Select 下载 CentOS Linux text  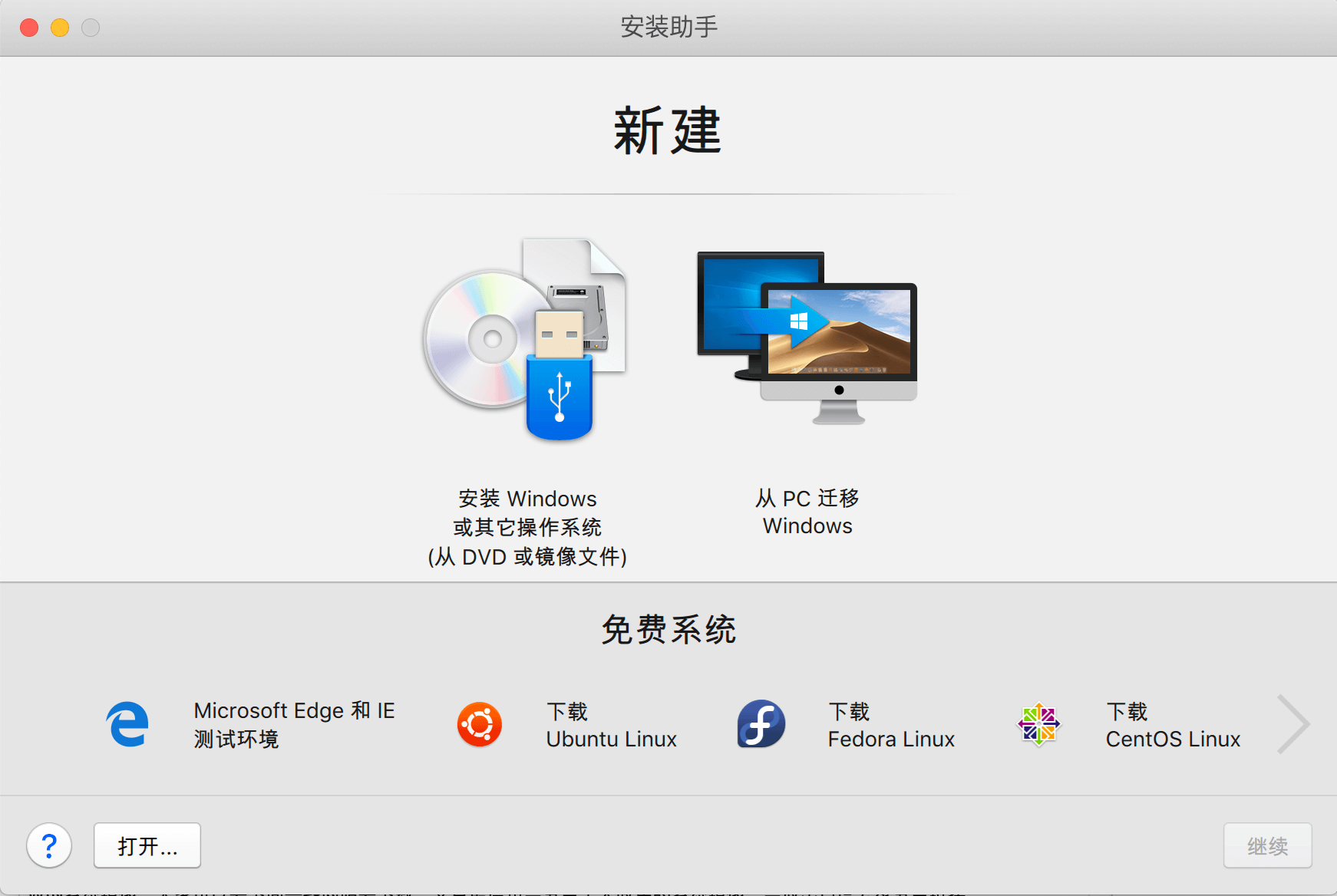tap(1173, 724)
